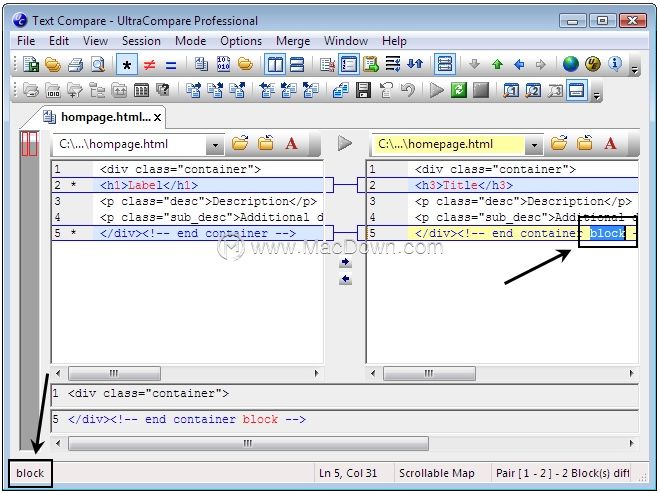Click the gray stop square icon

point(481,90)
